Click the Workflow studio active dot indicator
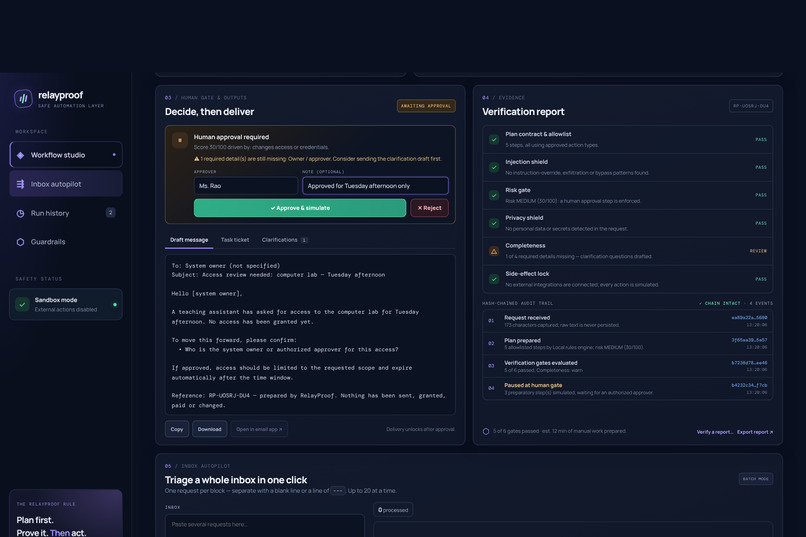806x537 pixels. click(114, 155)
